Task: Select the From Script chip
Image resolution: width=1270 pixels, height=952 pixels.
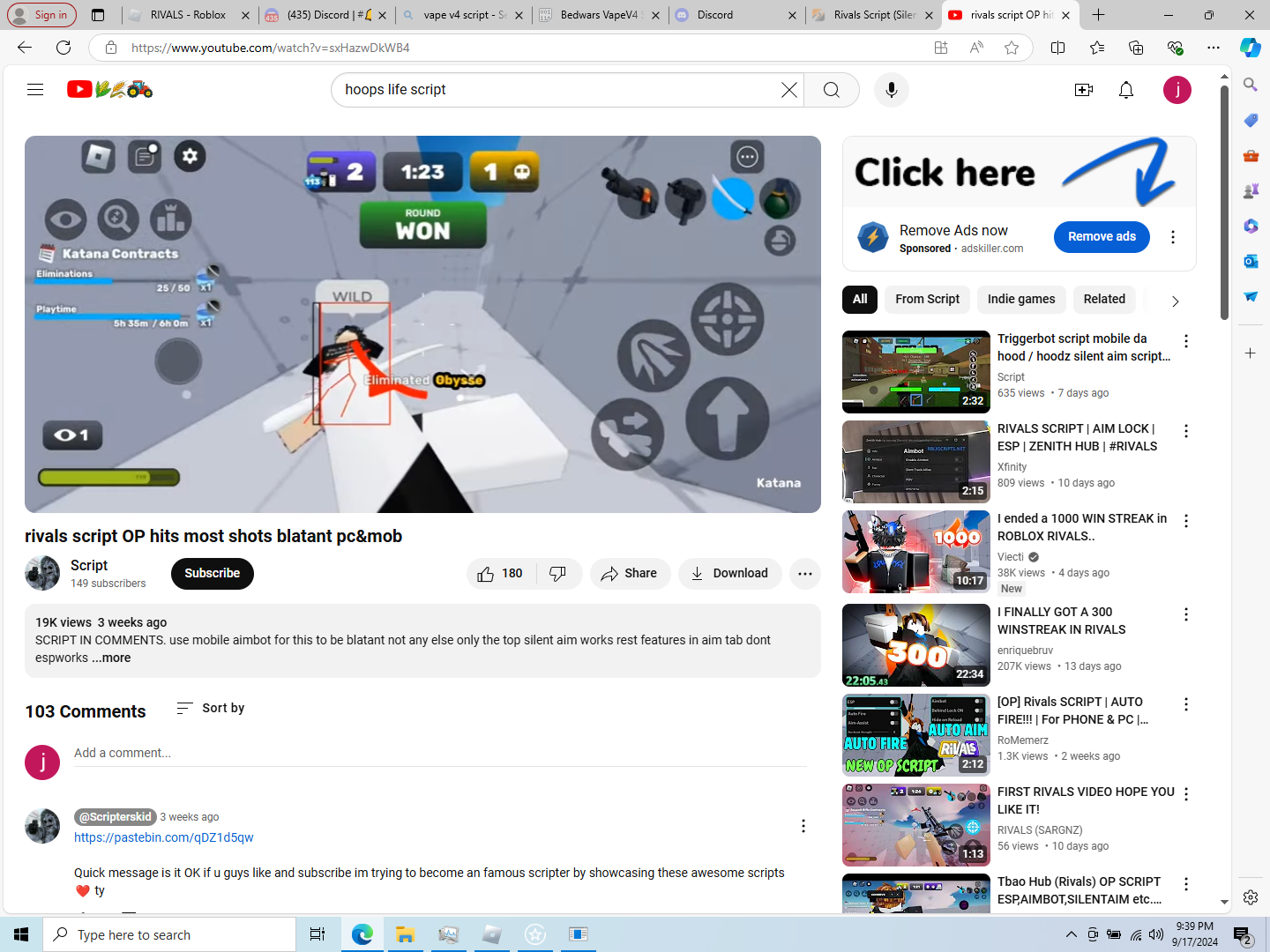Action: point(927,300)
